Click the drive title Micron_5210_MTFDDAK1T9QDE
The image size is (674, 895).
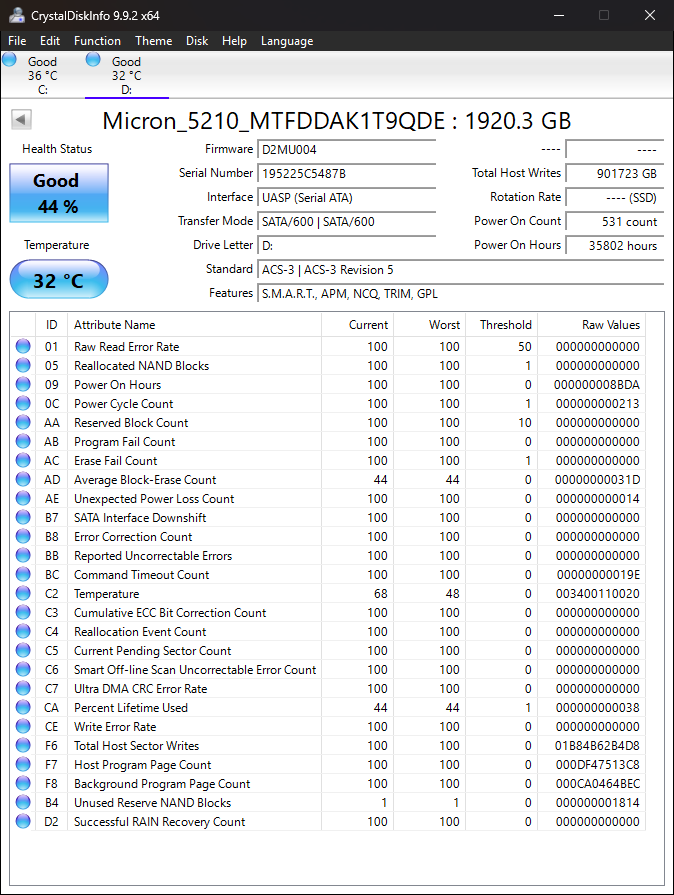click(x=273, y=121)
